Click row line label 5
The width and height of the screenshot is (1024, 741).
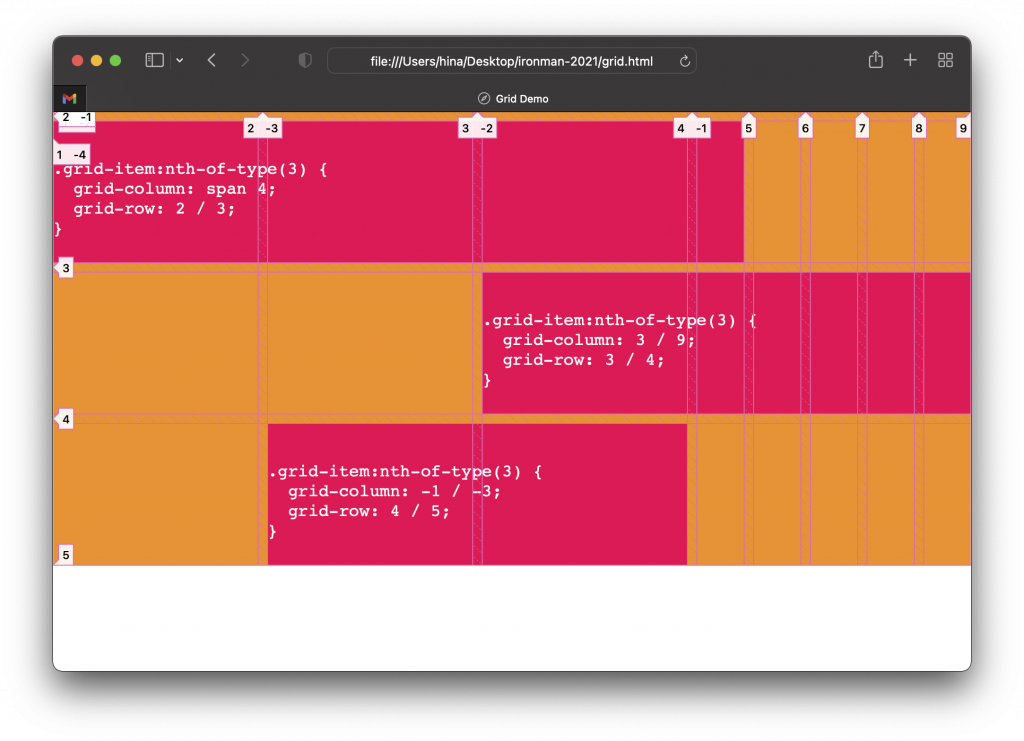click(65, 555)
